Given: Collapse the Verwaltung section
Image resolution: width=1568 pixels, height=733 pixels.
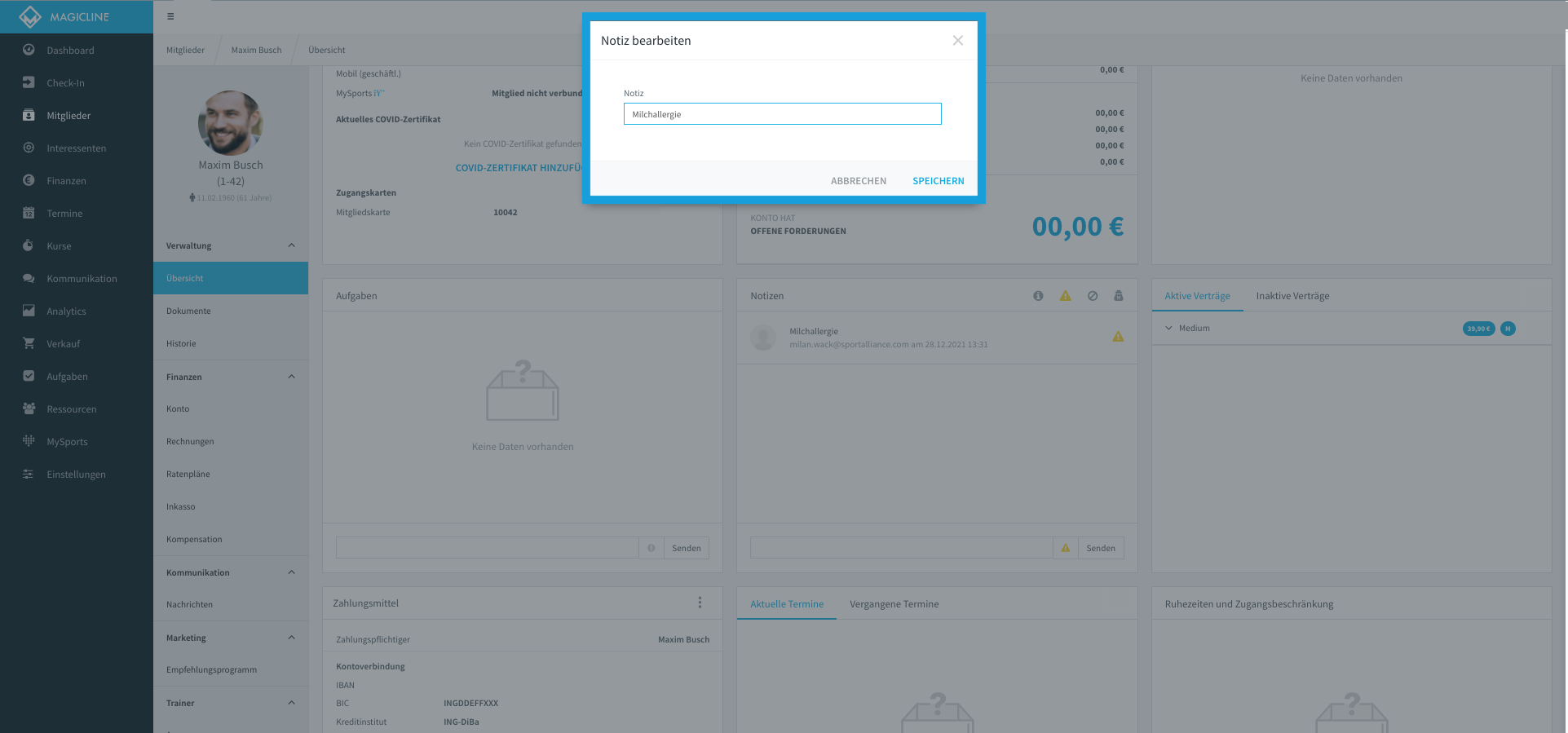Looking at the screenshot, I should click(291, 245).
